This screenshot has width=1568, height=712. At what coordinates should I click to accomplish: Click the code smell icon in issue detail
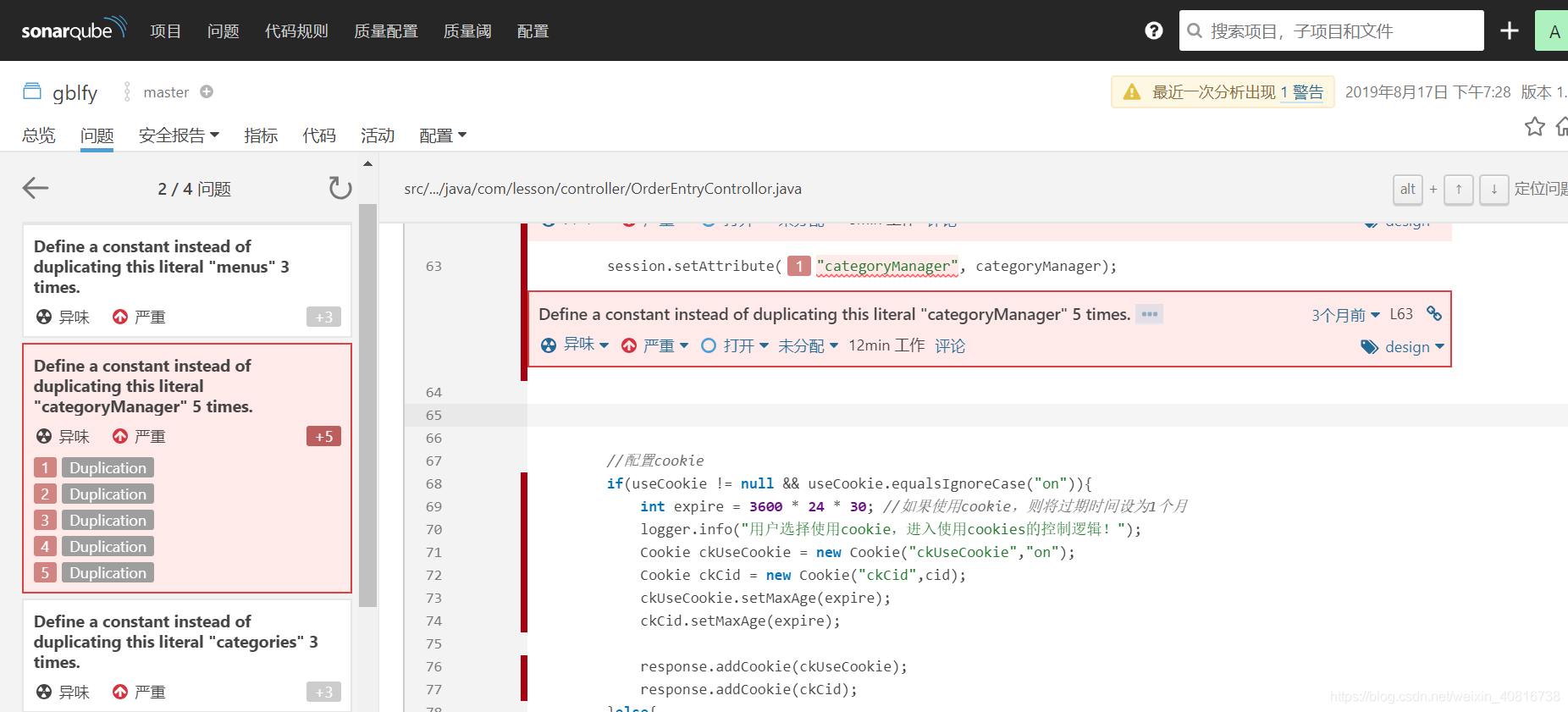click(x=549, y=345)
